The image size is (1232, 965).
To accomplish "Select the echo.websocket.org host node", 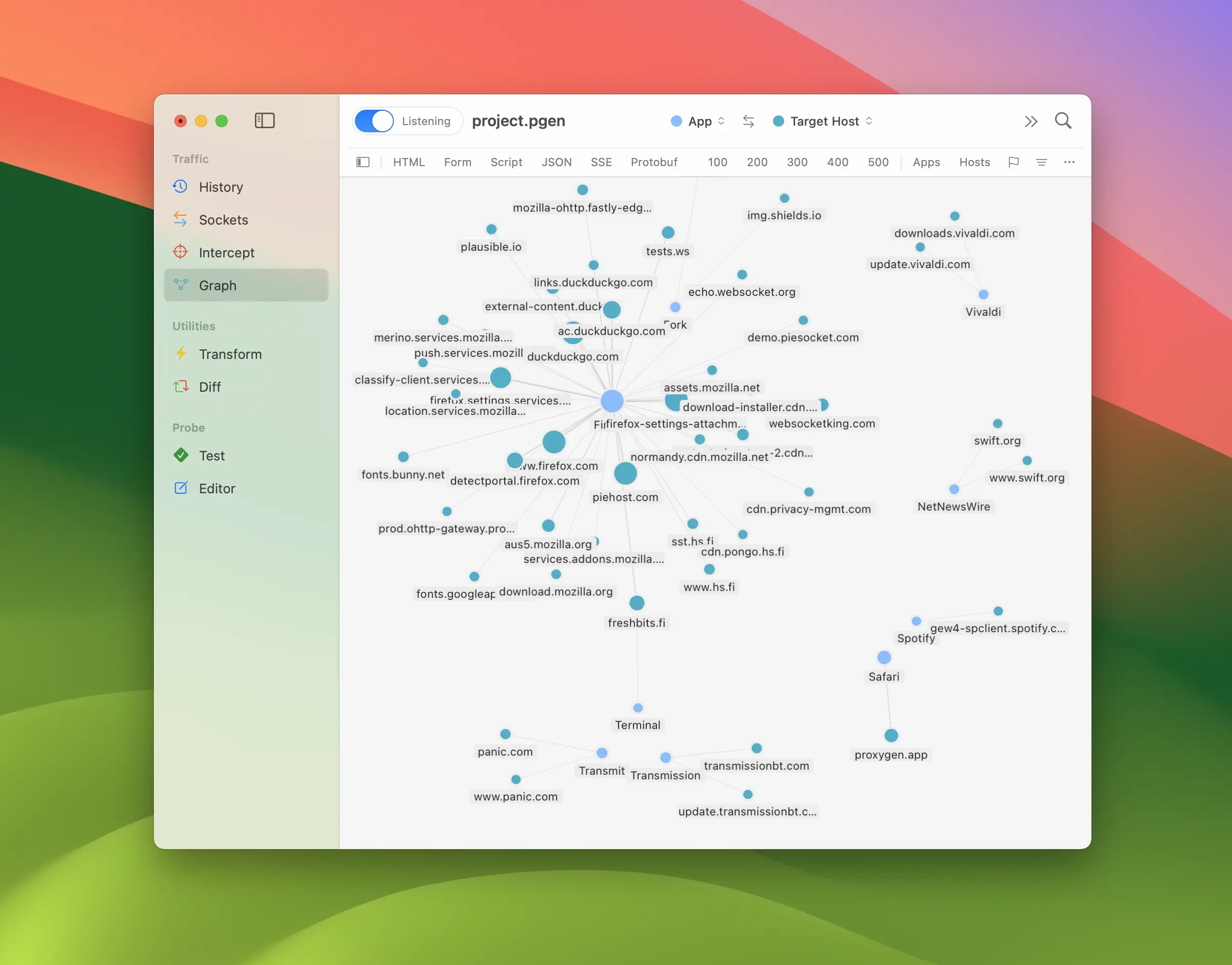I will [x=742, y=275].
